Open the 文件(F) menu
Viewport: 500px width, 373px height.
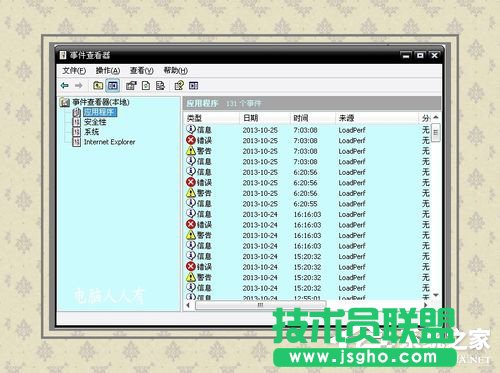tap(74, 71)
